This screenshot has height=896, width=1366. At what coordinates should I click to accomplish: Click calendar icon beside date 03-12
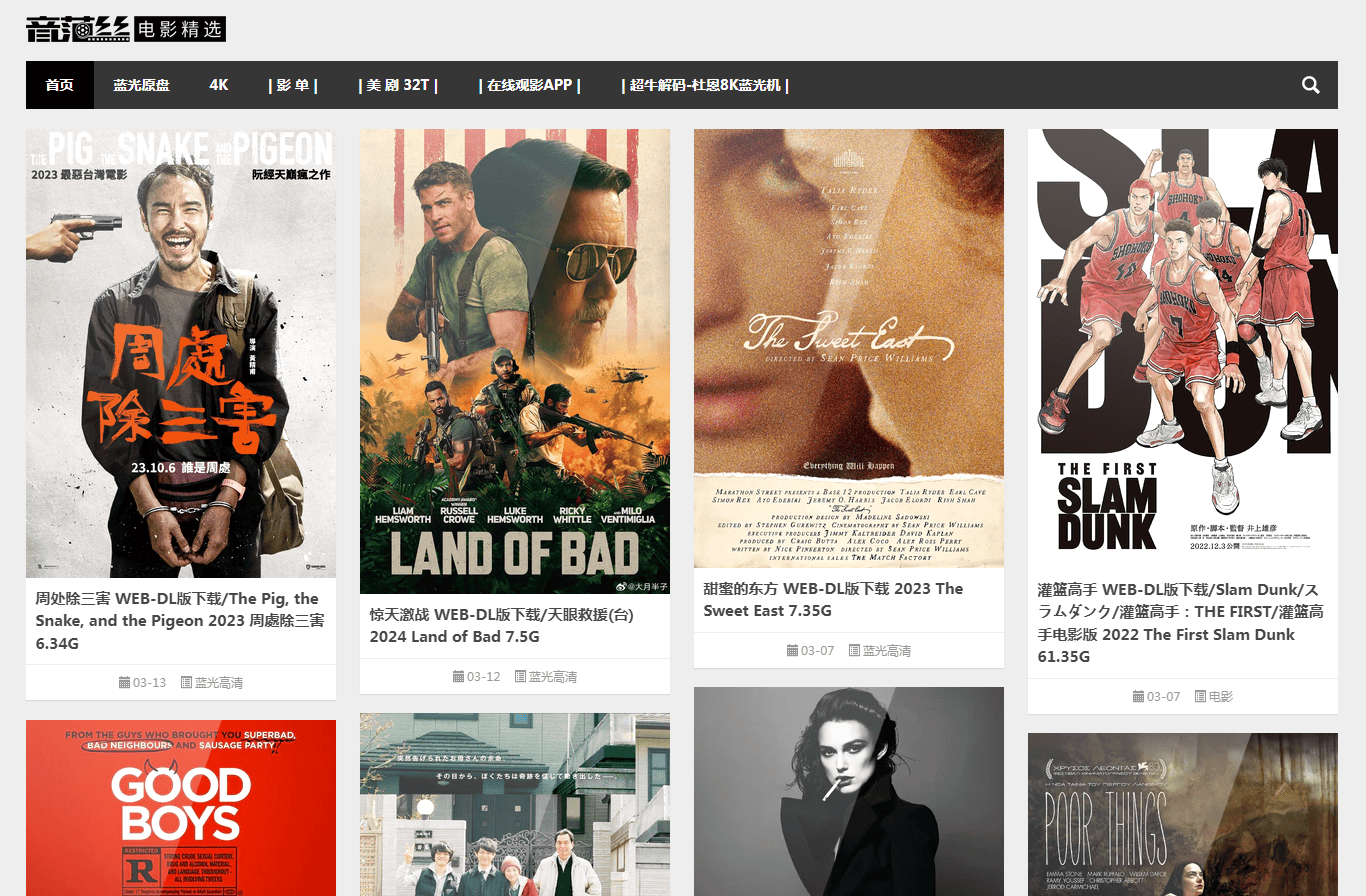click(459, 677)
